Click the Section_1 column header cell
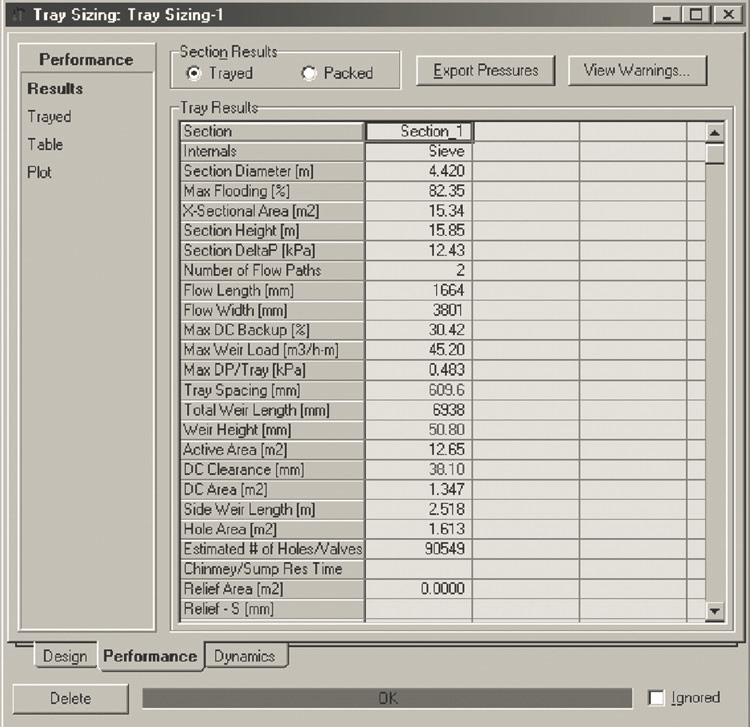Image resolution: width=750 pixels, height=727 pixels. (x=418, y=131)
